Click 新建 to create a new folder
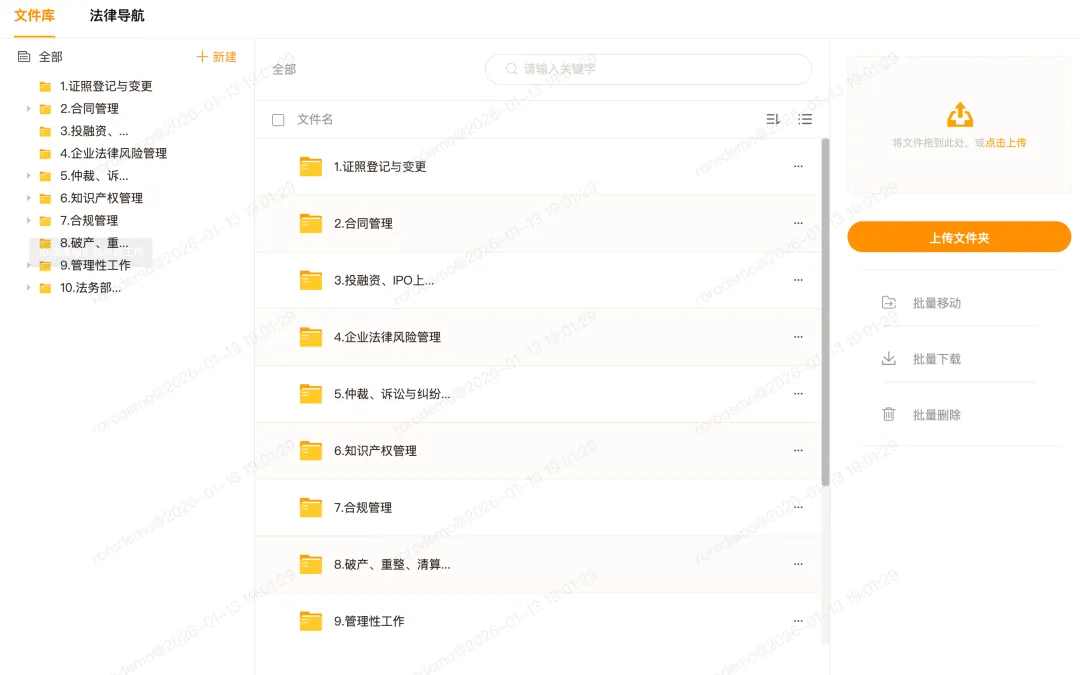Screen dimensions: 1080x675 coord(217,57)
